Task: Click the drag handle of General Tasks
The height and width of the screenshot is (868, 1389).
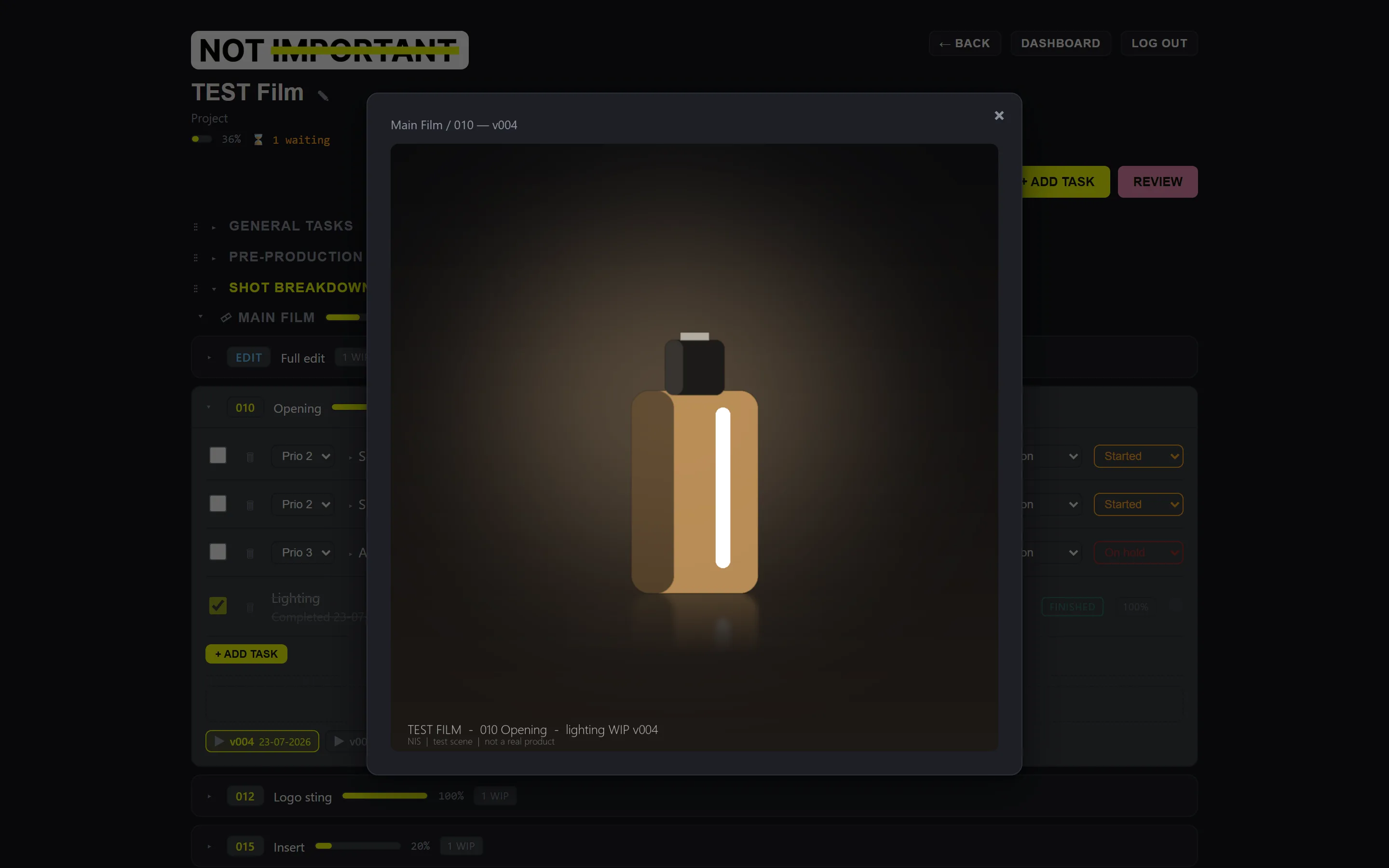Action: pos(196,227)
